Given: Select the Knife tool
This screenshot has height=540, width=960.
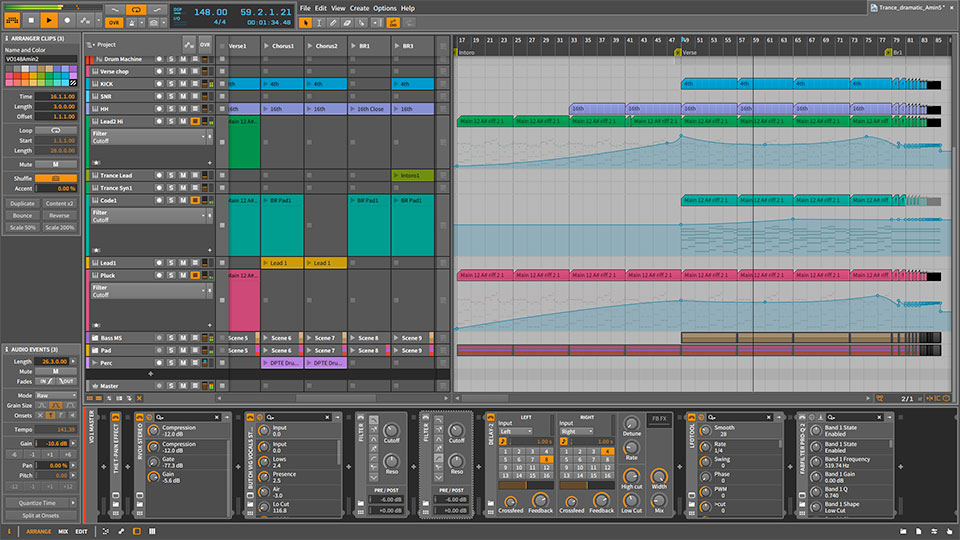Looking at the screenshot, I should pos(362,21).
